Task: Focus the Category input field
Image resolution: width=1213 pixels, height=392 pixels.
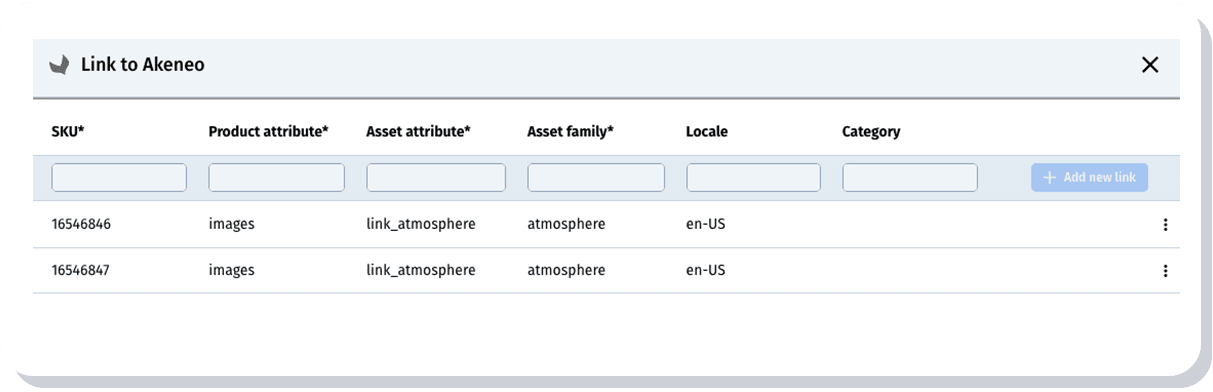Action: (x=910, y=178)
